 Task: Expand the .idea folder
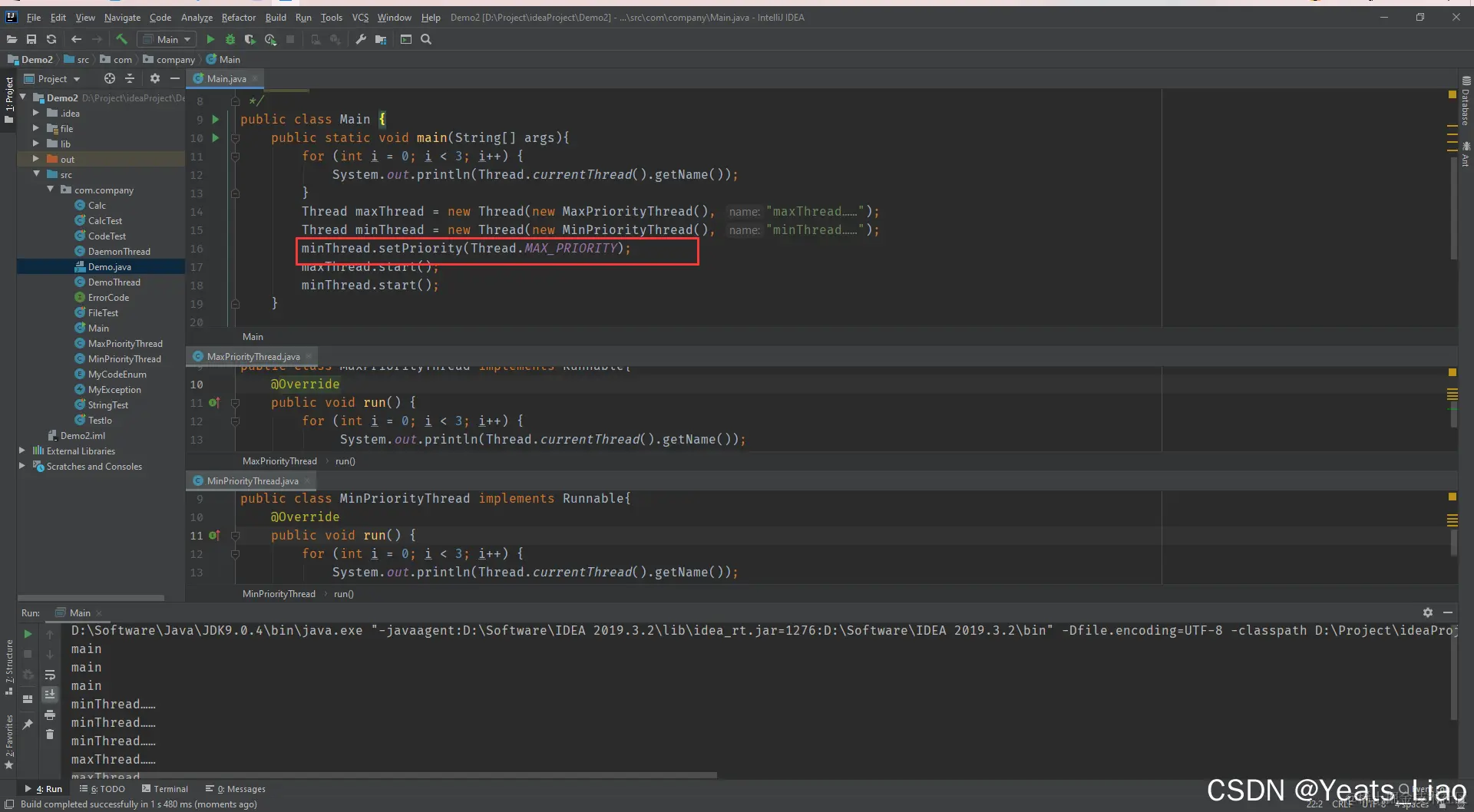pos(35,113)
